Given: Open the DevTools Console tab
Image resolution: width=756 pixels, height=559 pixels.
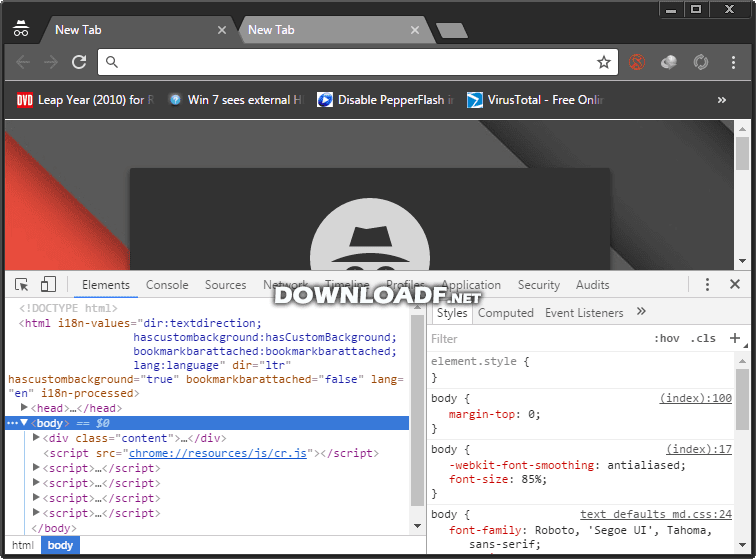Looking at the screenshot, I should (x=167, y=285).
